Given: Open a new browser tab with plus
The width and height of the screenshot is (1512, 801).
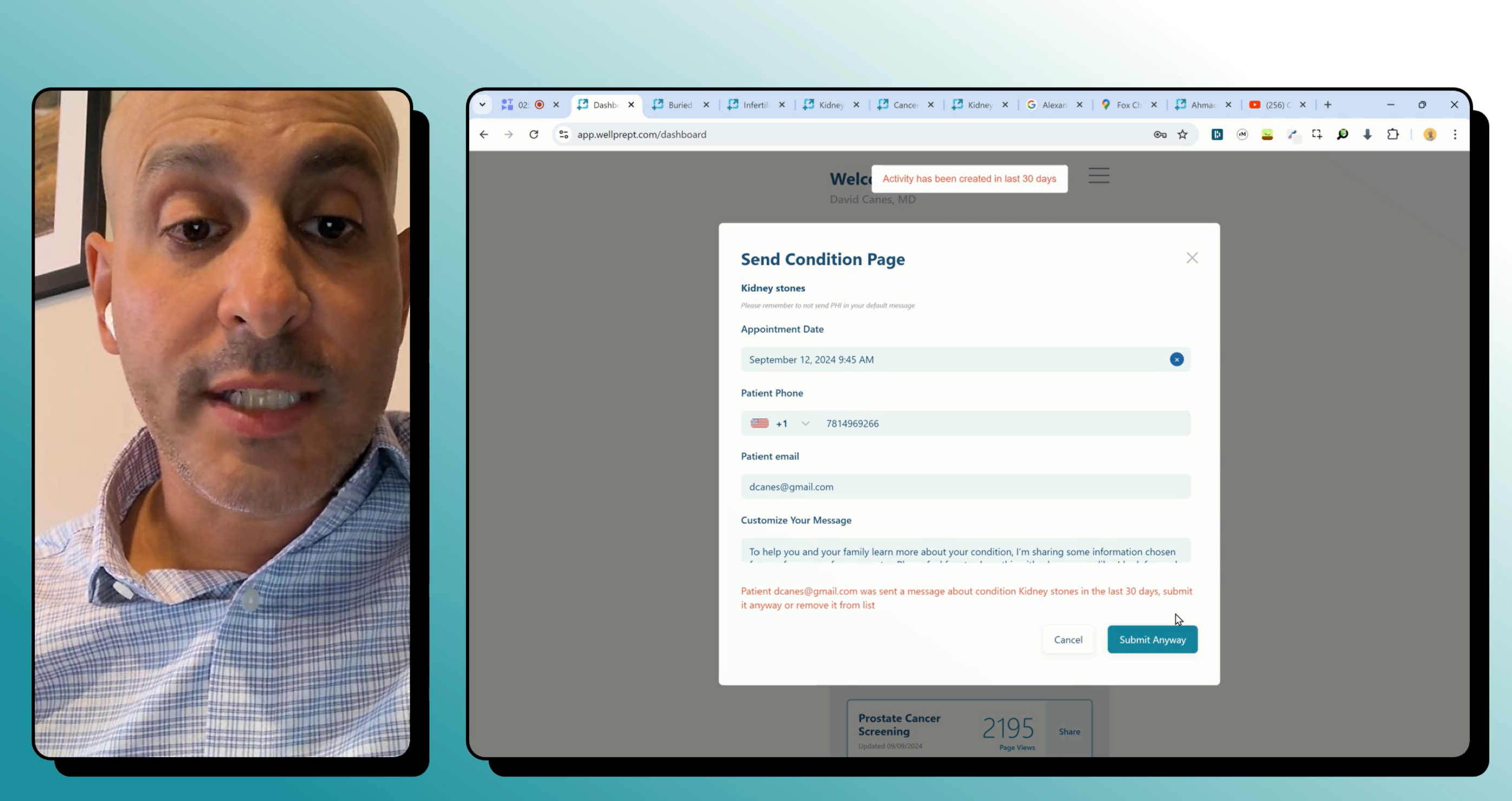Looking at the screenshot, I should tap(1327, 105).
